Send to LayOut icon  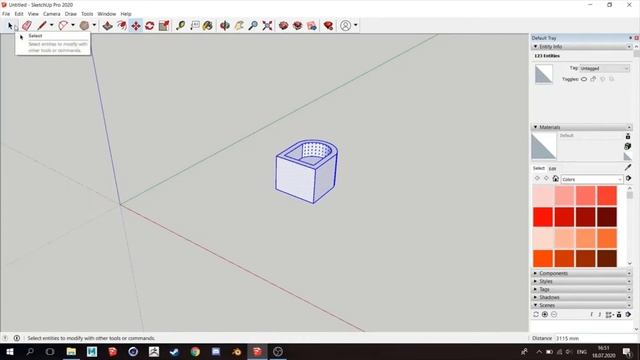tap(312, 26)
